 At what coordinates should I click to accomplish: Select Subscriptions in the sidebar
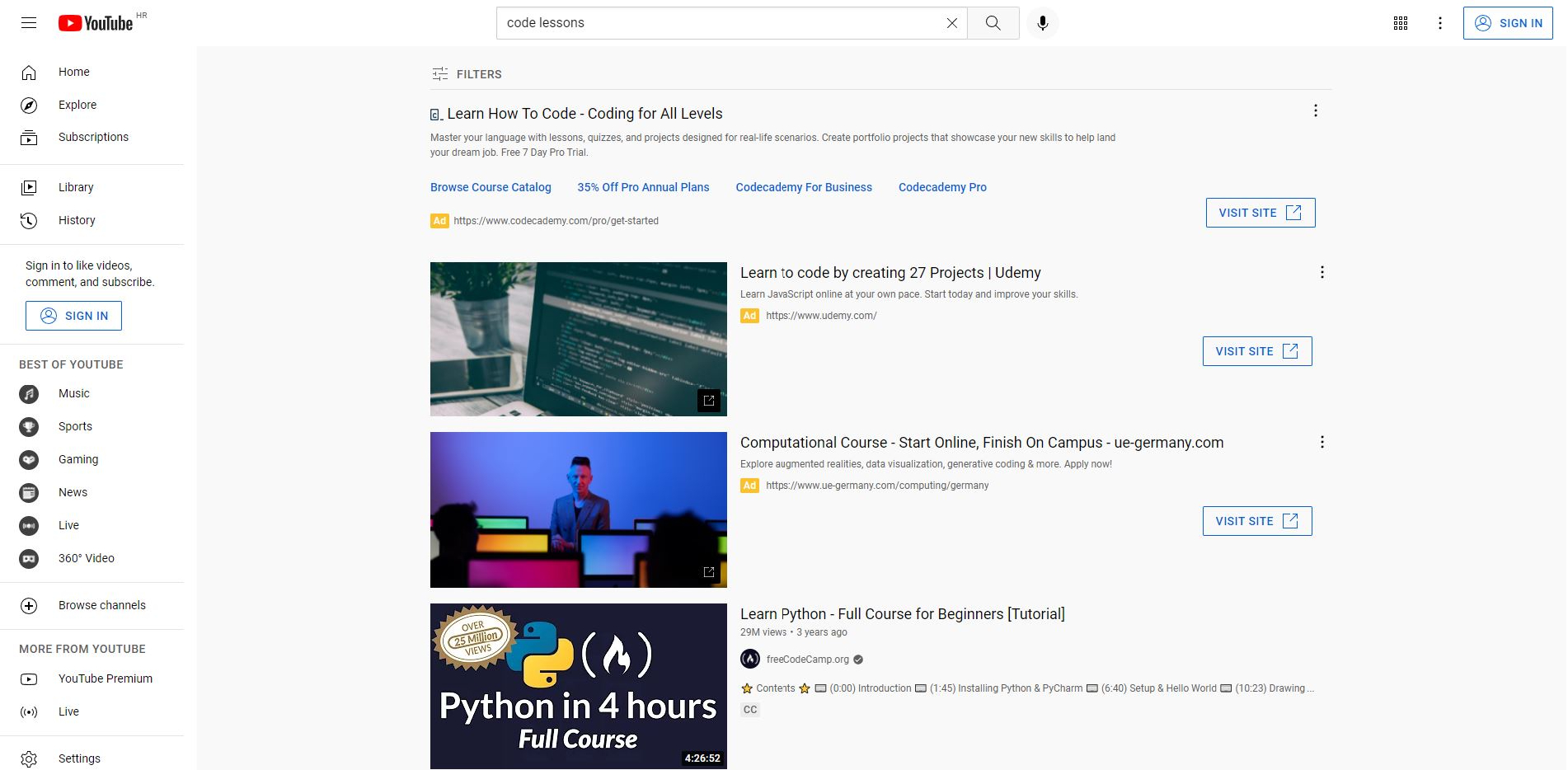coord(92,138)
